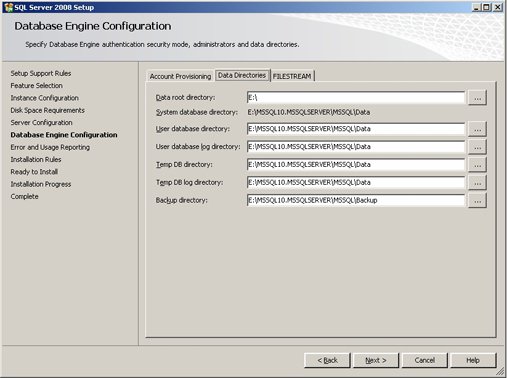The height and width of the screenshot is (378, 507).
Task: Click the User database log directory field
Action: [356, 147]
